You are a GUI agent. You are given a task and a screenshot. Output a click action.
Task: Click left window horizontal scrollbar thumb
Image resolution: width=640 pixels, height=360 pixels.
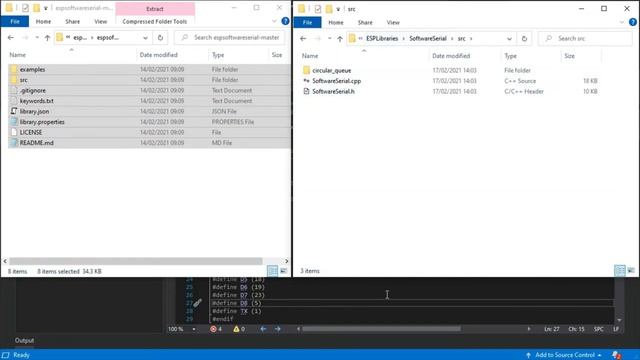click(136, 261)
